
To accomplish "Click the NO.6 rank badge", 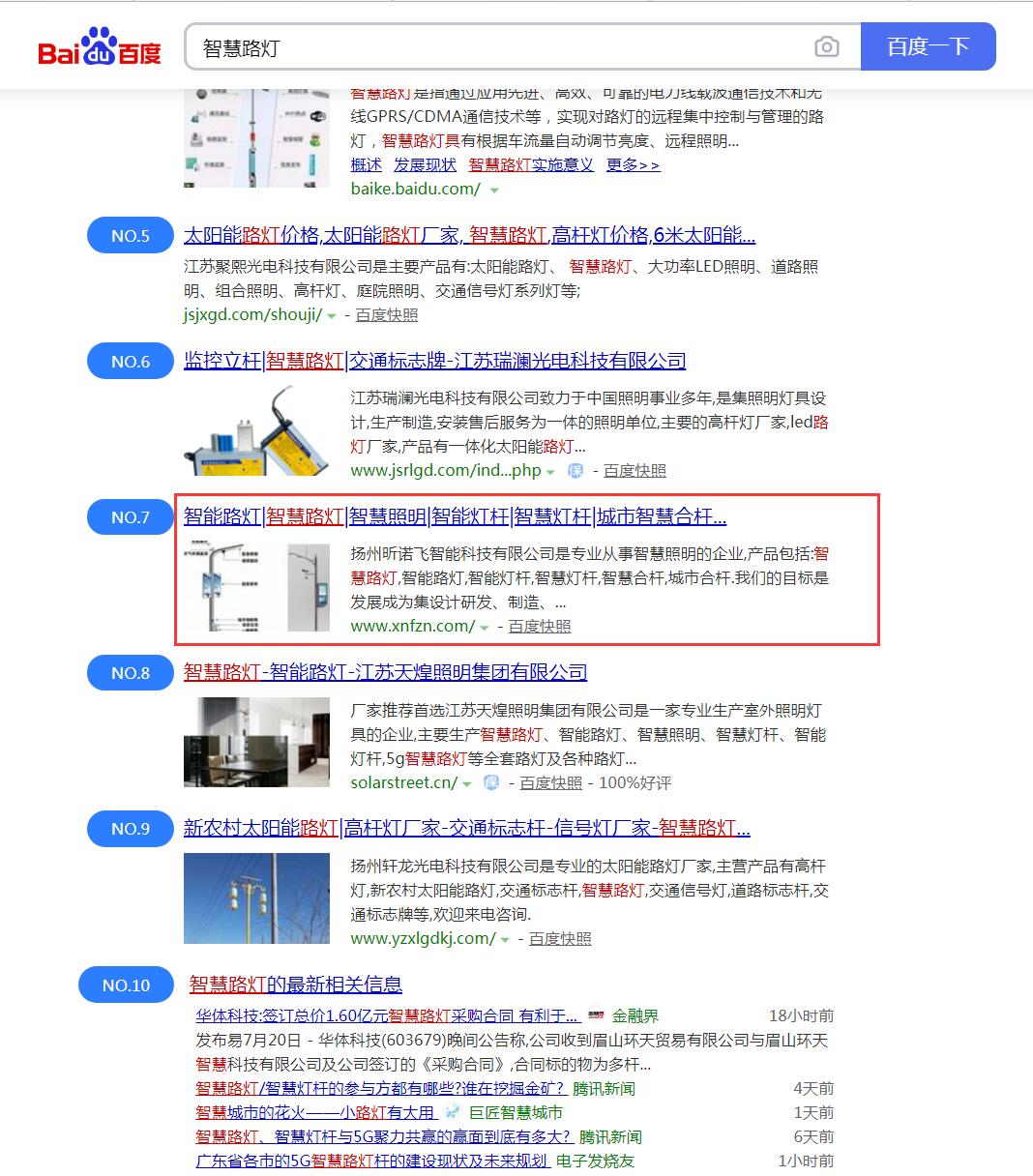I will [131, 362].
